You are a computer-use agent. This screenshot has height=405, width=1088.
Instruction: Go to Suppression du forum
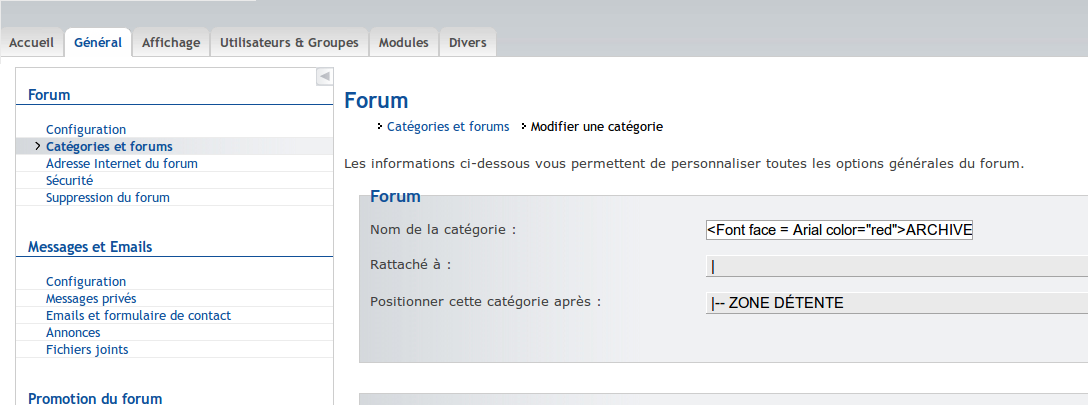[108, 198]
